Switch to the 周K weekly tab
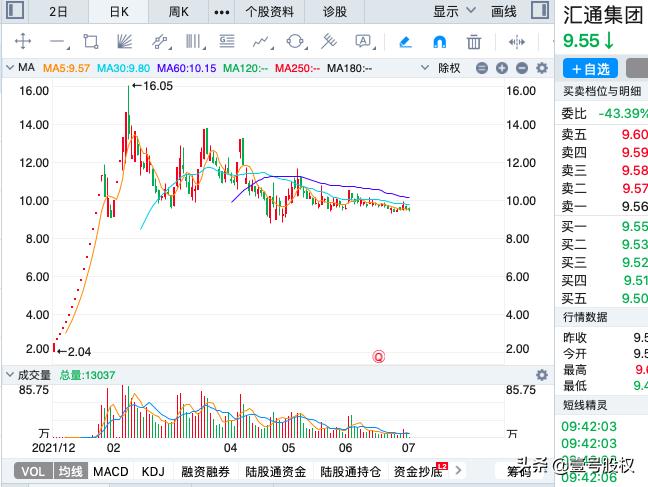 click(x=179, y=12)
